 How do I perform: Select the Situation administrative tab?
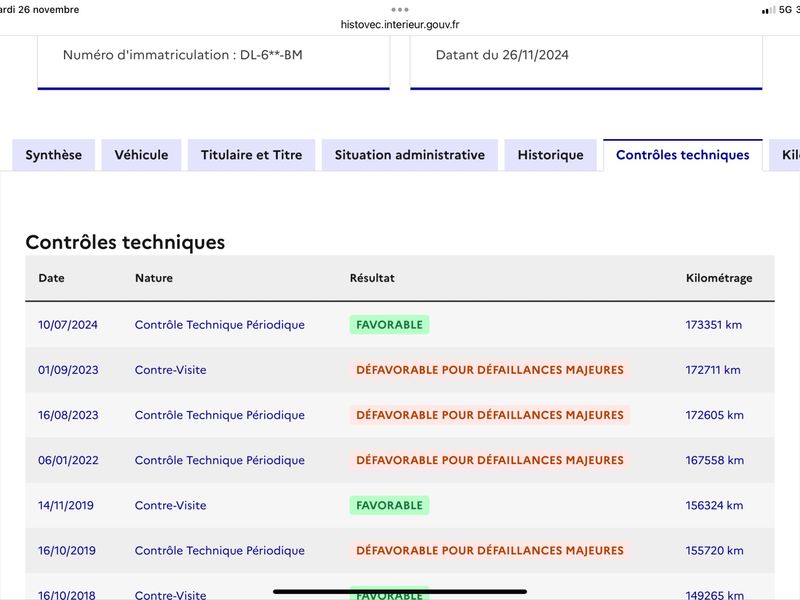click(410, 155)
